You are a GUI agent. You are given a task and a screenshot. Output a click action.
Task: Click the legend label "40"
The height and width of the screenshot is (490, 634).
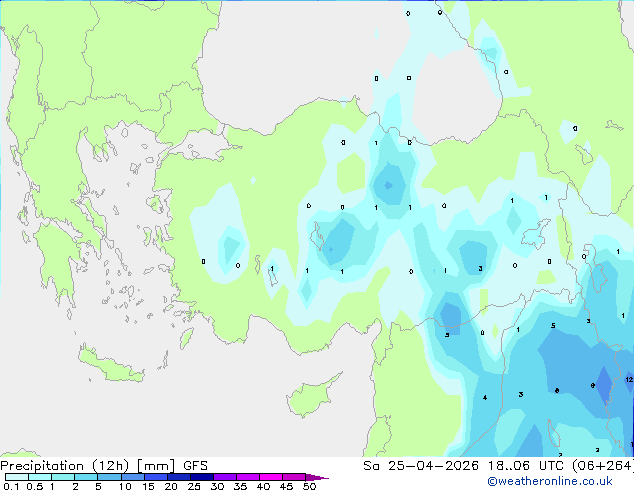click(x=263, y=486)
